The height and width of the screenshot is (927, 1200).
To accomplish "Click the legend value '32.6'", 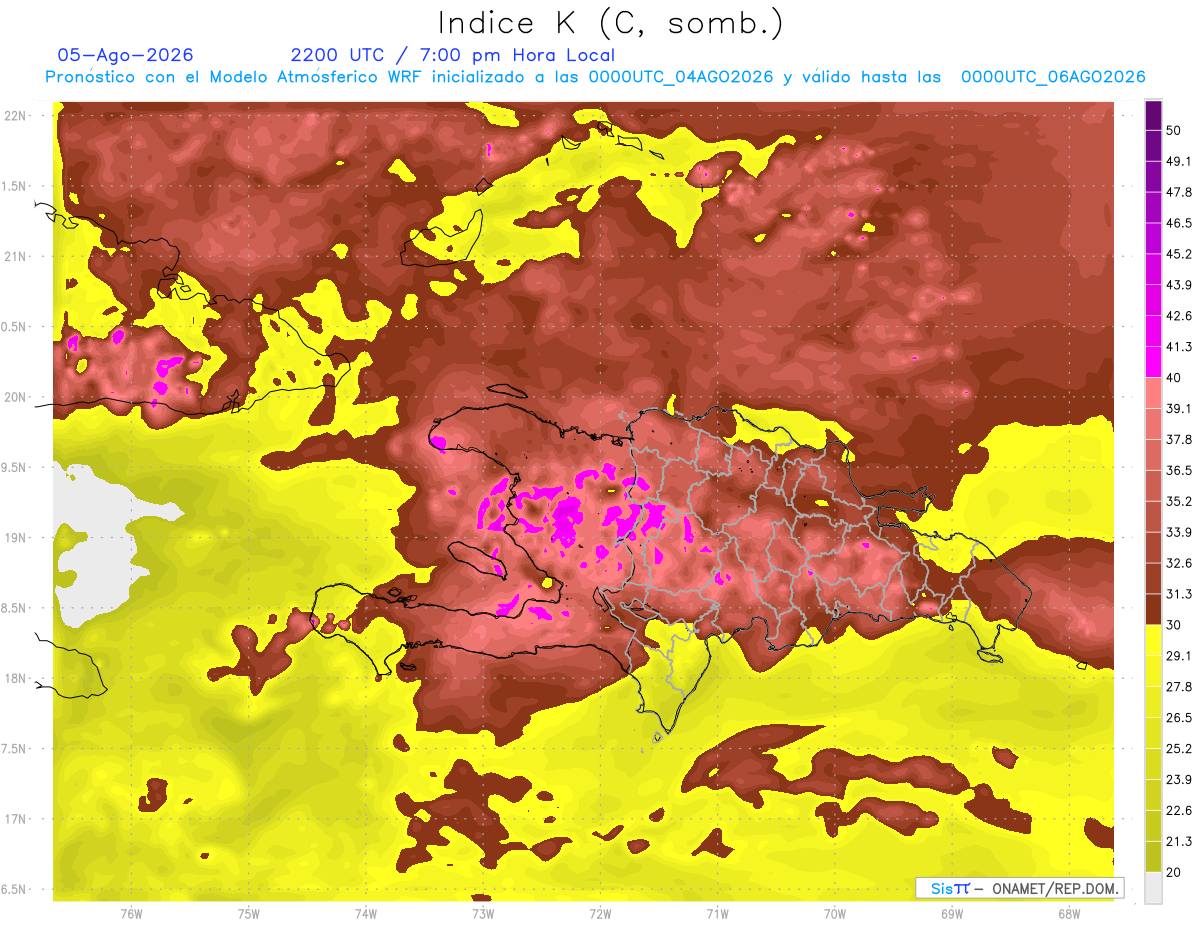I will pyautogui.click(x=1179, y=563).
